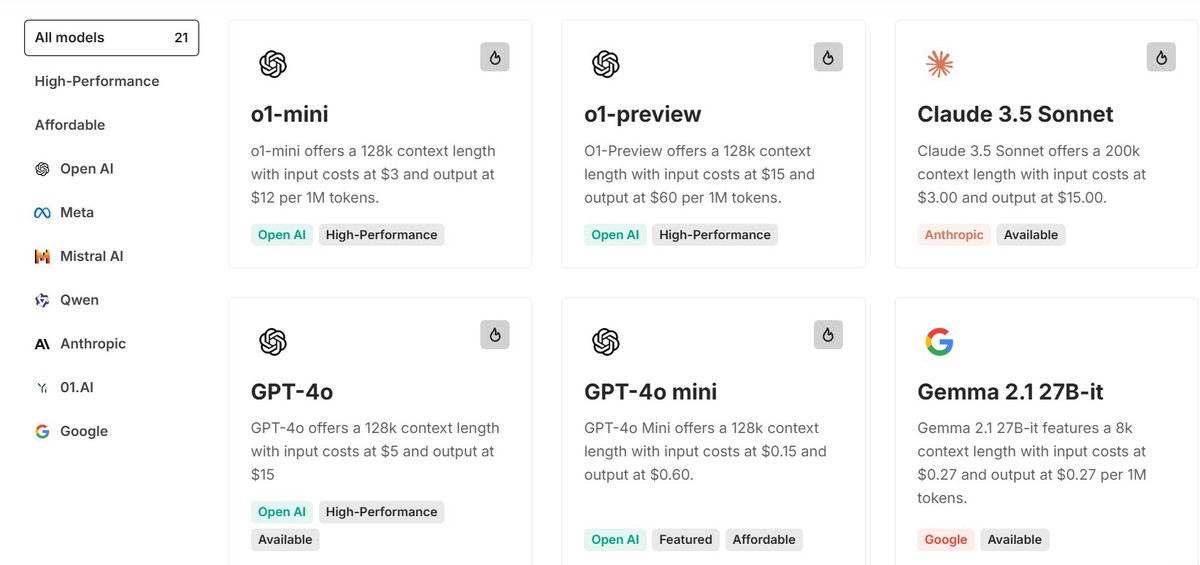Filter by Affordable in sidebar
Screen dimensions: 1200x565
[x=70, y=125]
